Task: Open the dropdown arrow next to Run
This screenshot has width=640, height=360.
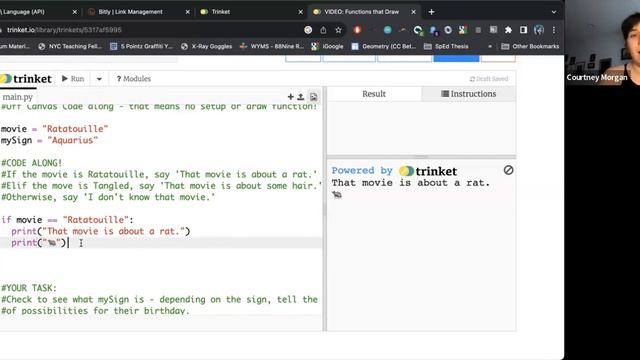Action: coord(99,79)
